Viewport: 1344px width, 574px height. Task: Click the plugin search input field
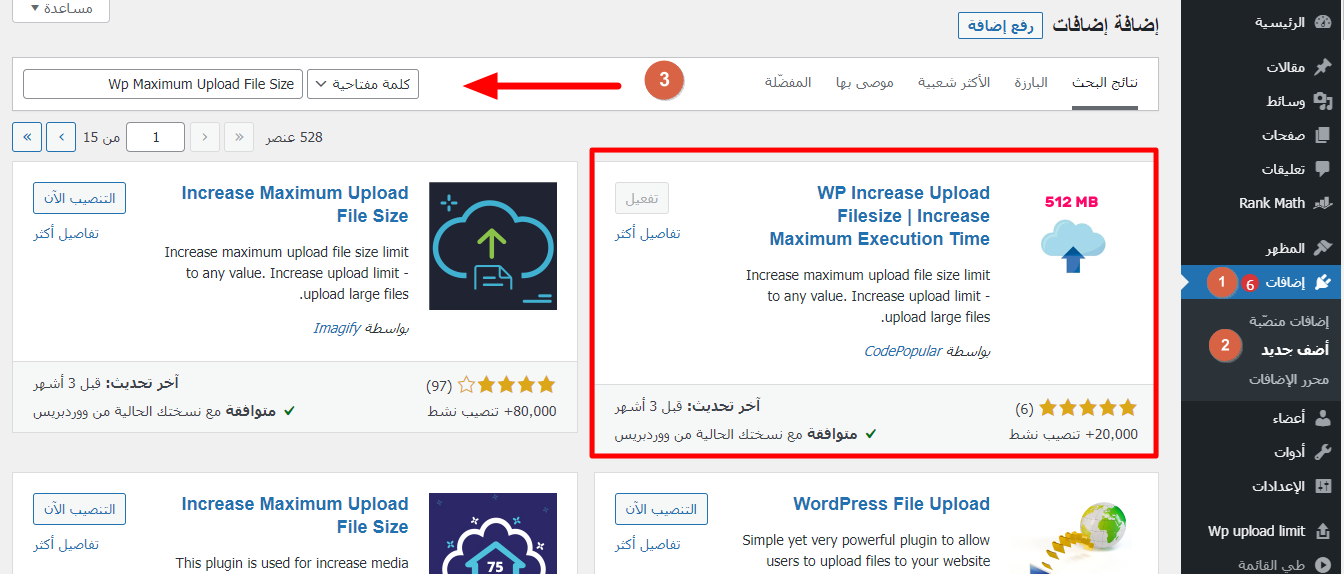(x=162, y=84)
